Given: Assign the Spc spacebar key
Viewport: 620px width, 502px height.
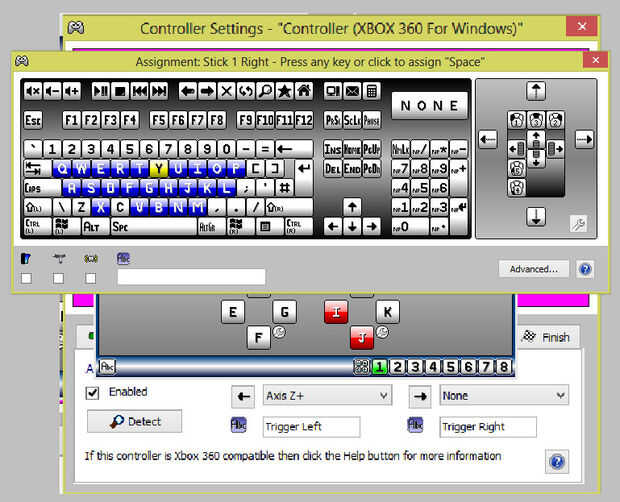Looking at the screenshot, I should point(154,226).
